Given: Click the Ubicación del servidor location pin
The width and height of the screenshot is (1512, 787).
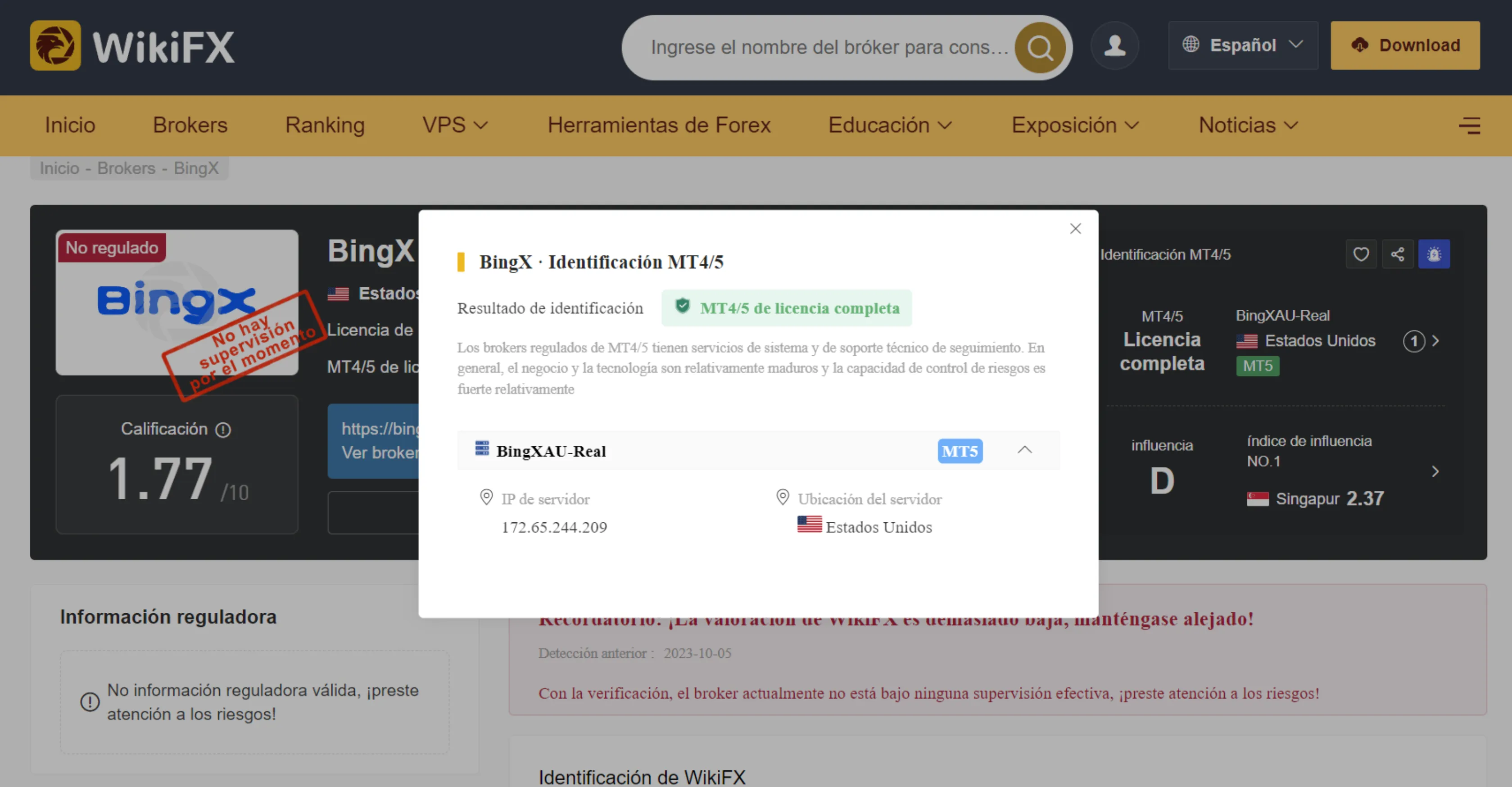Looking at the screenshot, I should pyautogui.click(x=783, y=498).
